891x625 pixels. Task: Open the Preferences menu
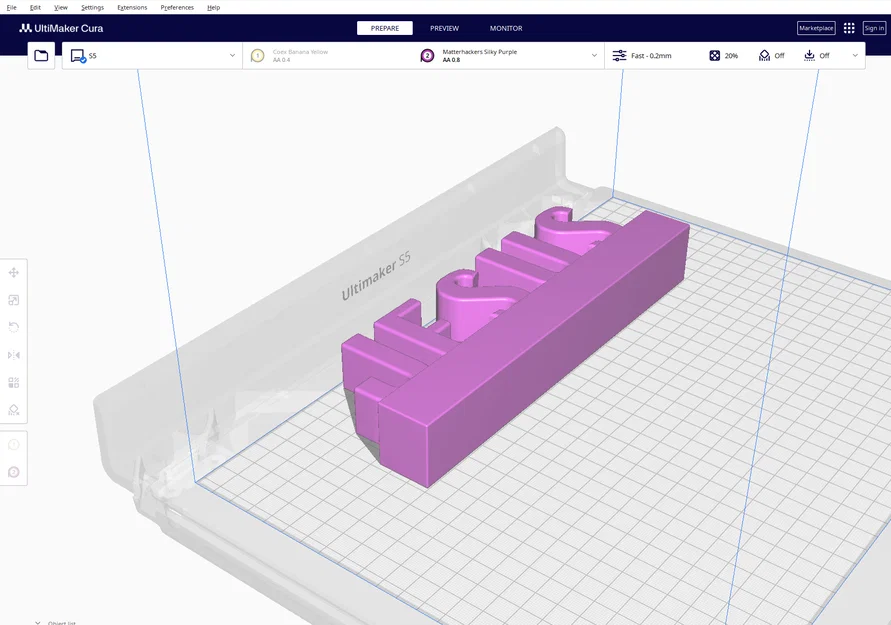pos(177,7)
